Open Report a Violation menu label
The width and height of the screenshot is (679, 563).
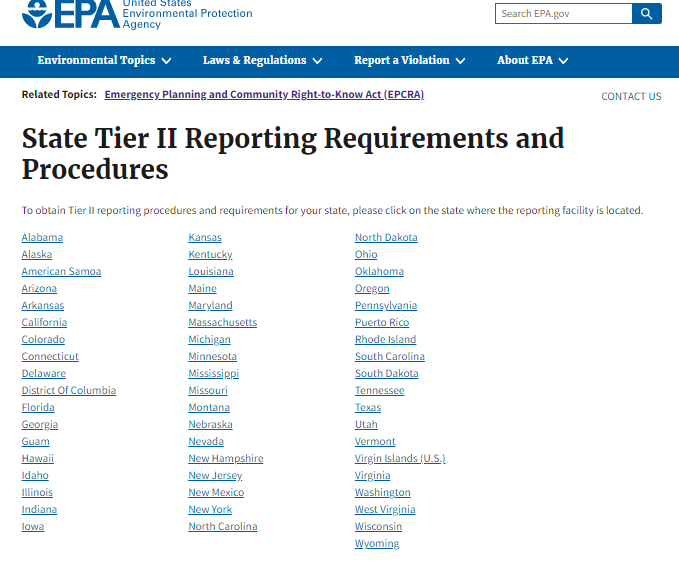(x=402, y=60)
